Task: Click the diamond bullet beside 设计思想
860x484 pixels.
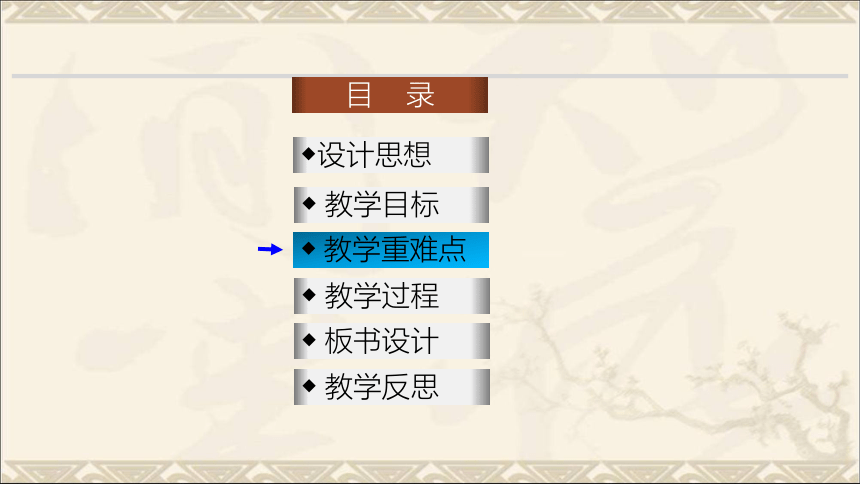Action: click(x=309, y=154)
